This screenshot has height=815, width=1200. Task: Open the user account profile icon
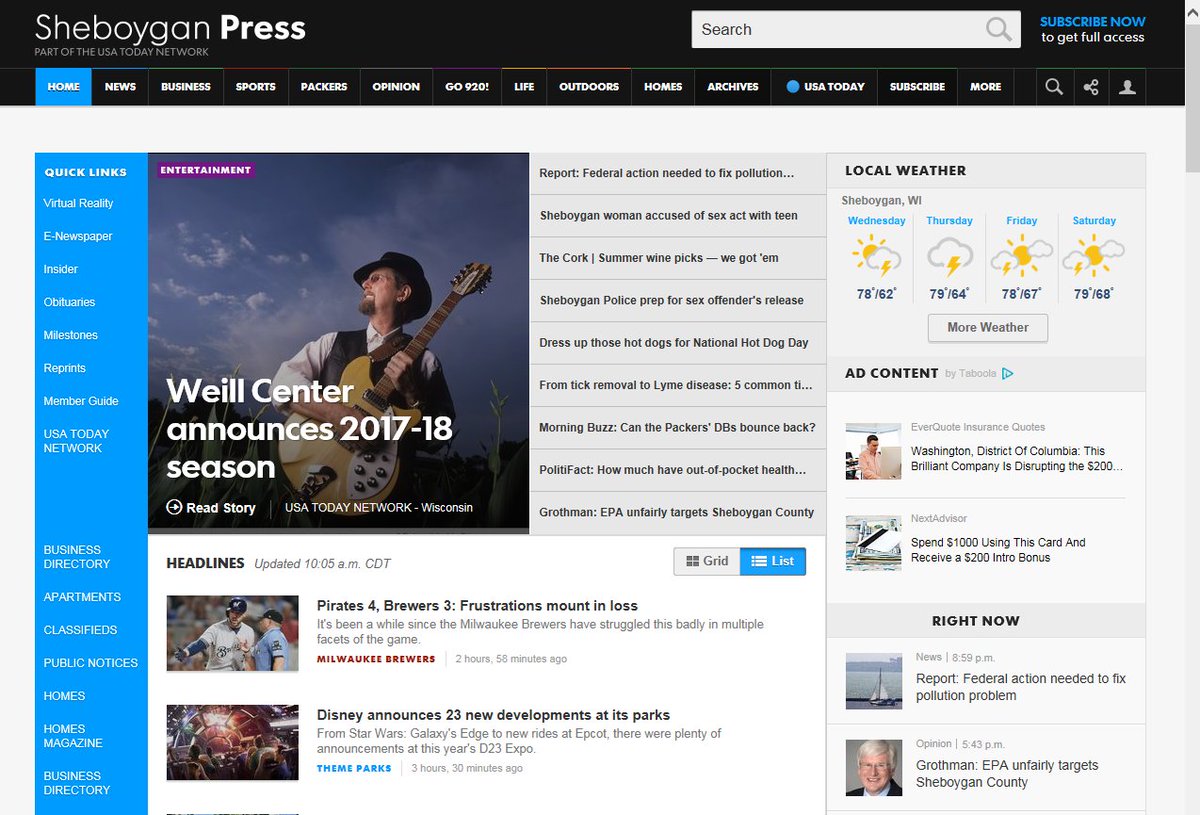click(x=1128, y=87)
